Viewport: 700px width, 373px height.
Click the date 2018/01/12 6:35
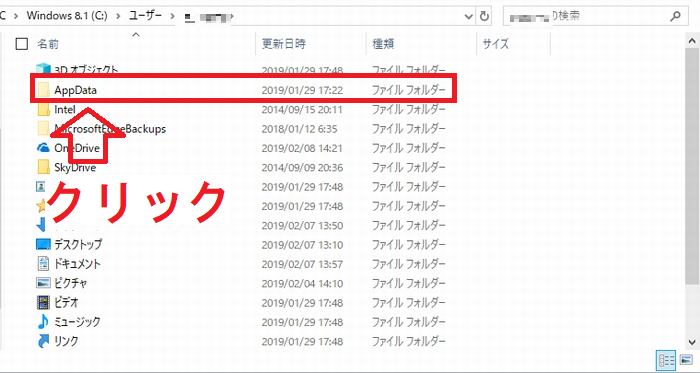pos(300,129)
